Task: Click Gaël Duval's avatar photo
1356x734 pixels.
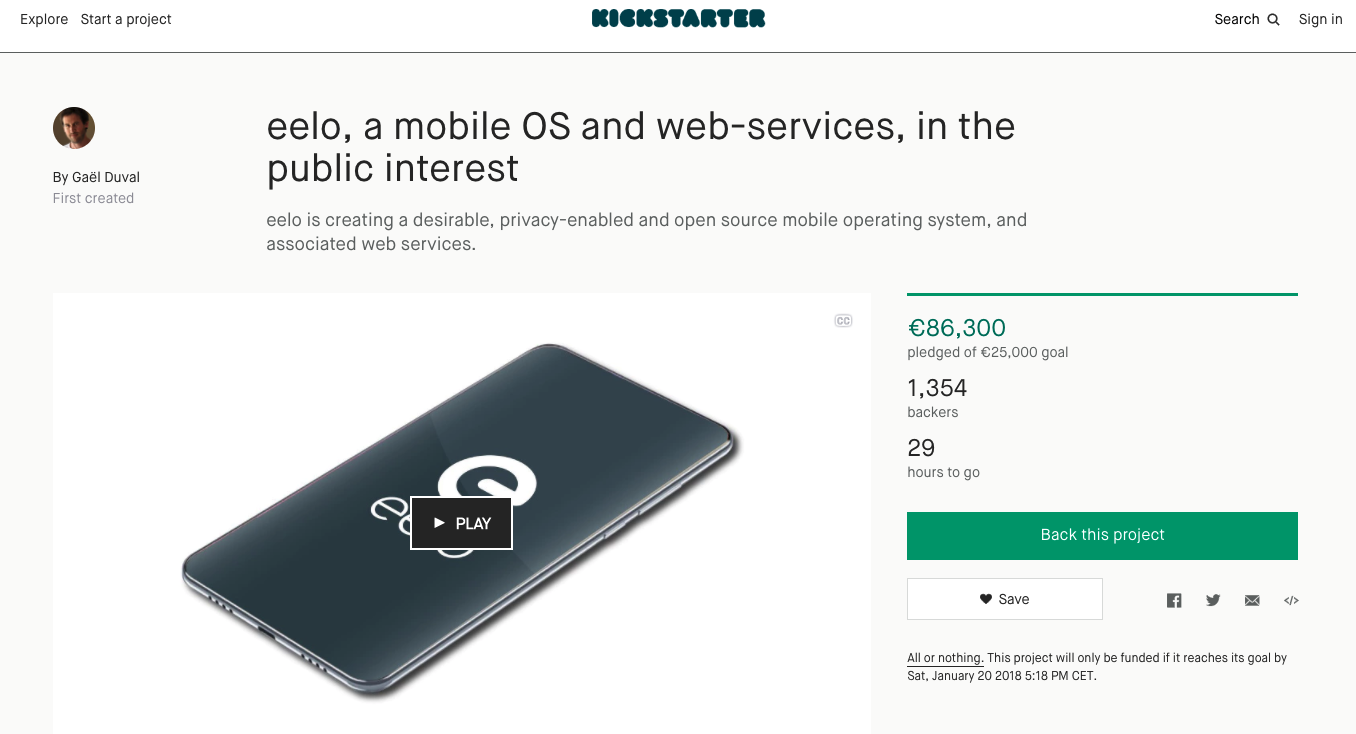Action: click(x=74, y=128)
